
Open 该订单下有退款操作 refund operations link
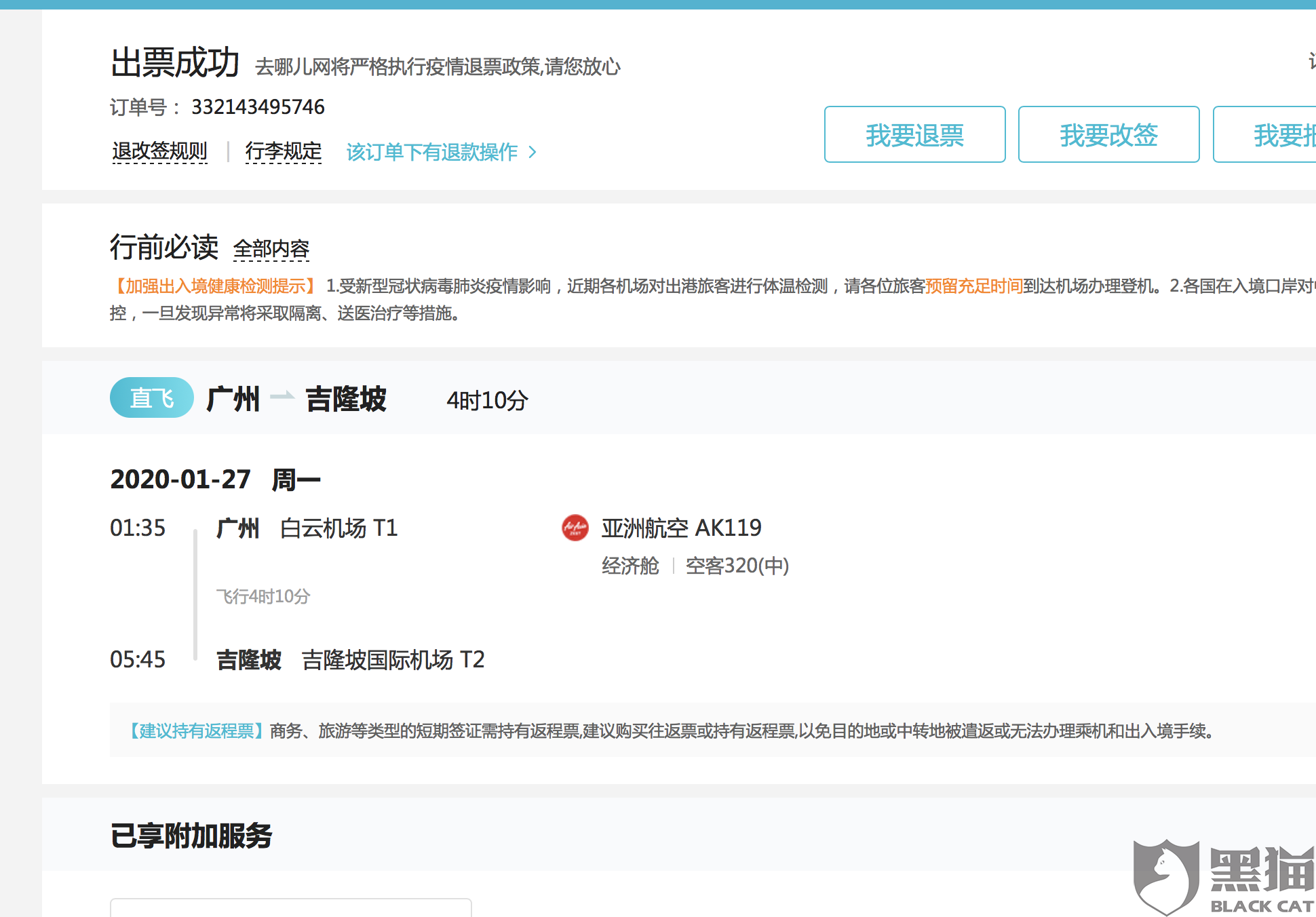[x=431, y=152]
